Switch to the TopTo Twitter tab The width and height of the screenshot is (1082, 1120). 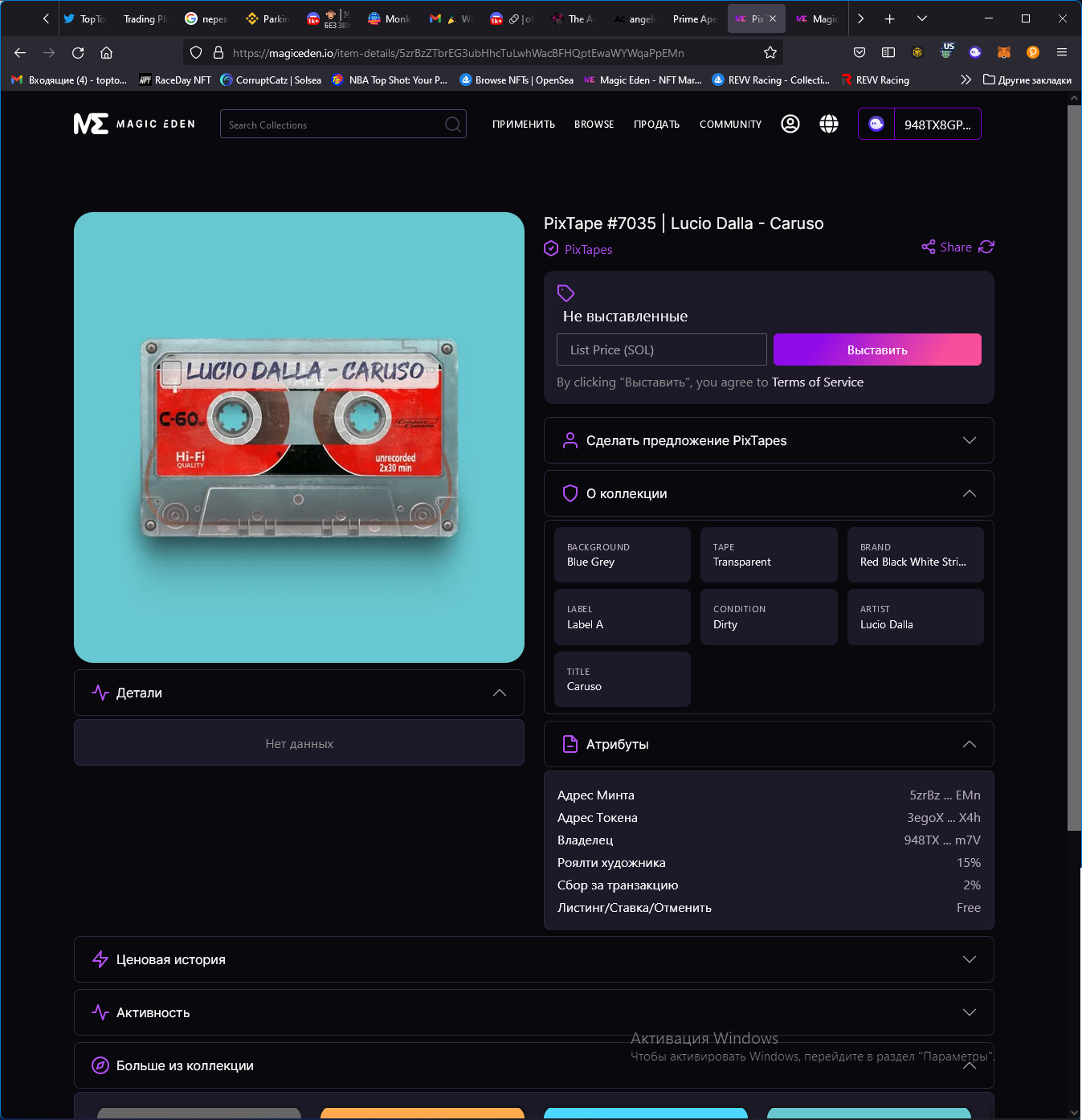pos(84,19)
